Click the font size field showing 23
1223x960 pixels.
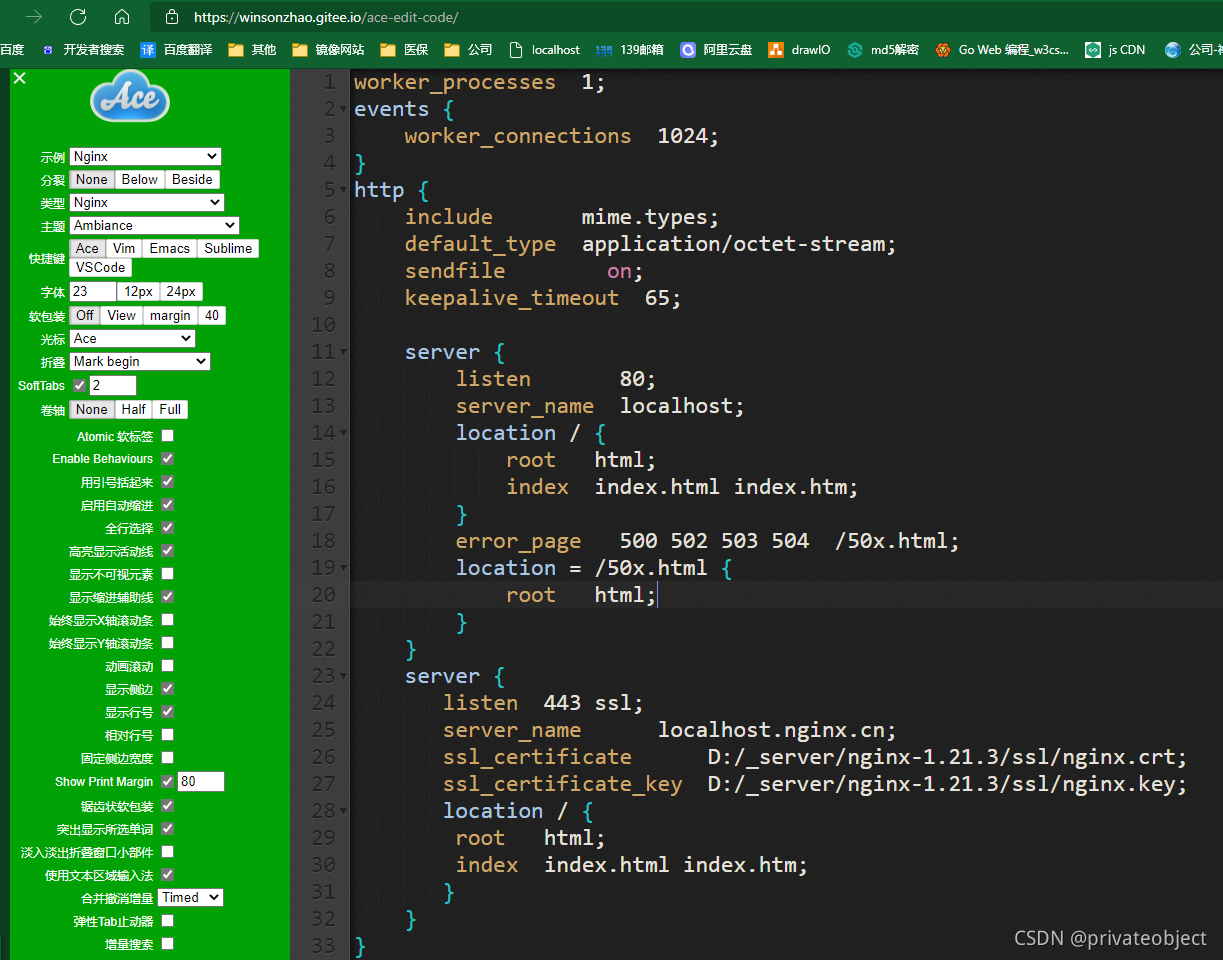[93, 291]
